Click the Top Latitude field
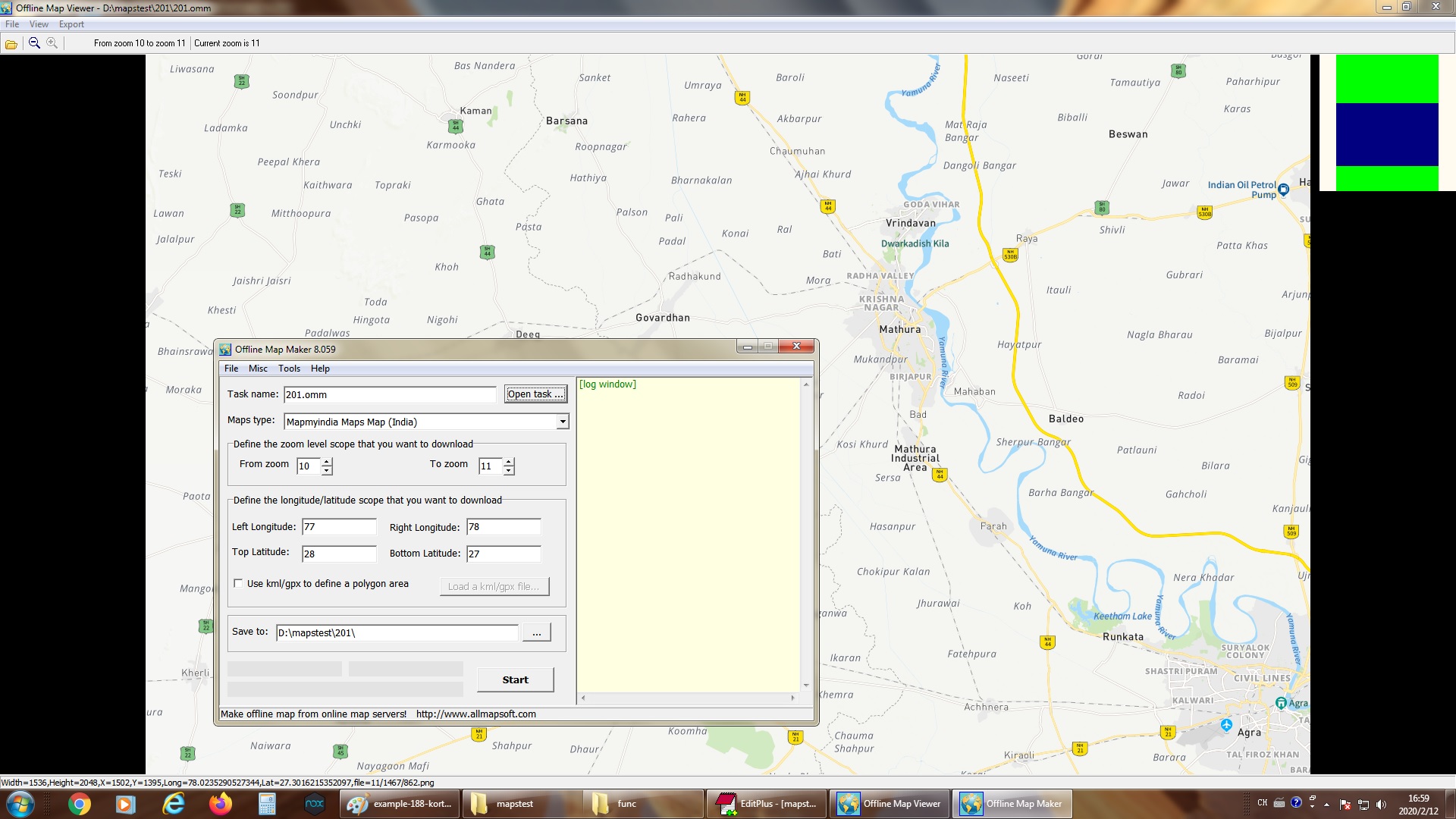The width and height of the screenshot is (1456, 819). (x=339, y=554)
